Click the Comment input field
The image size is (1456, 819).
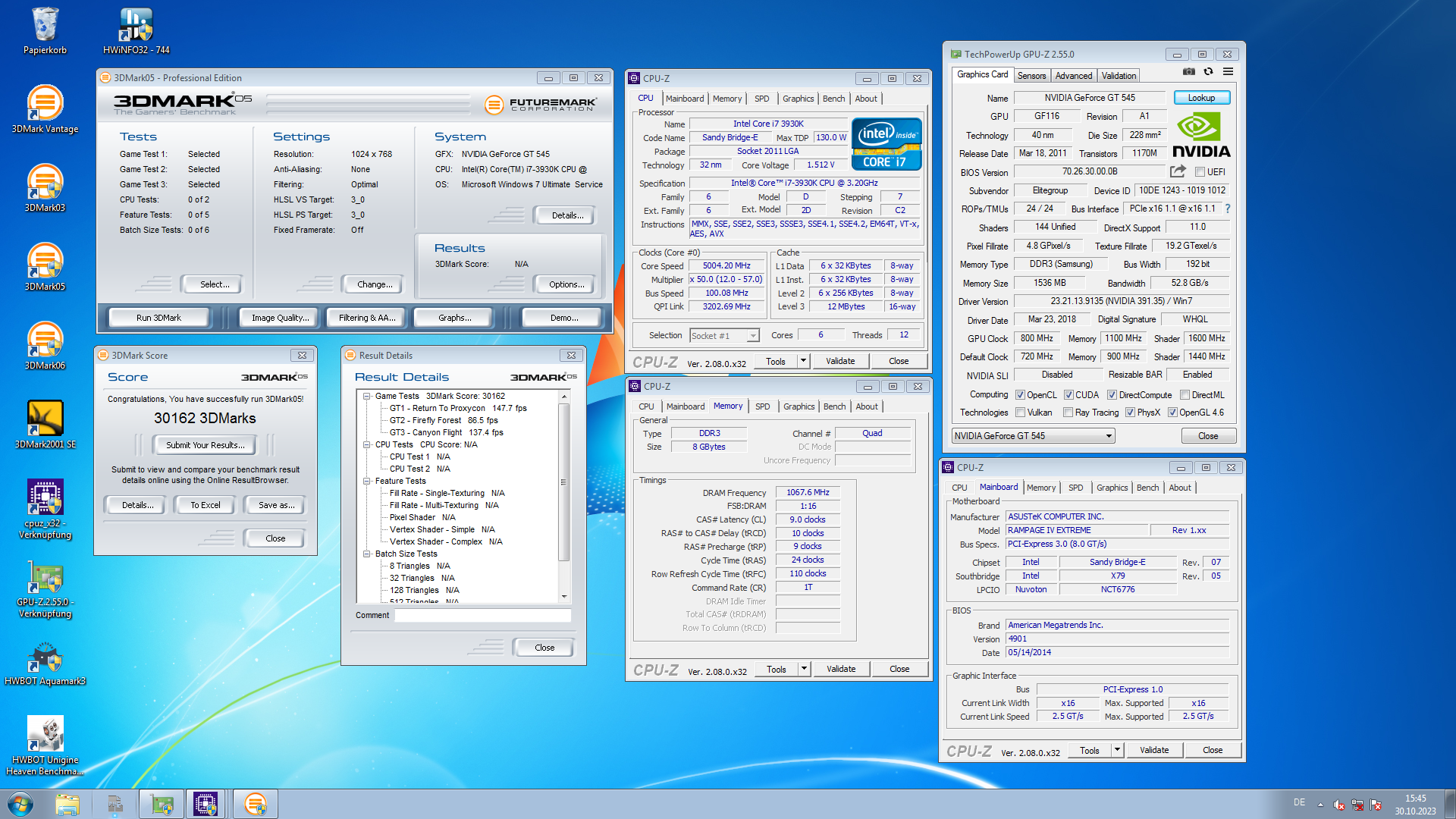tap(483, 615)
